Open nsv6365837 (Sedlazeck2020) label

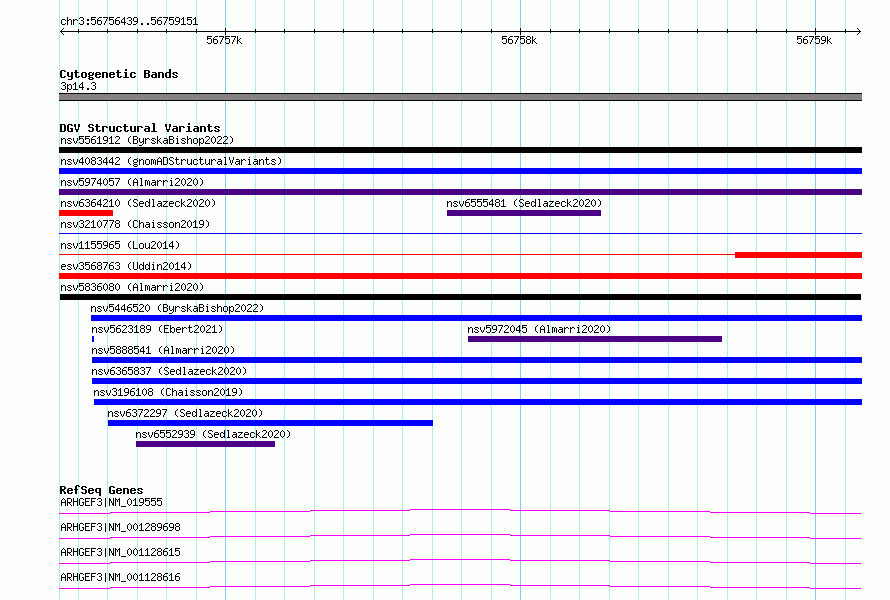[x=169, y=371]
